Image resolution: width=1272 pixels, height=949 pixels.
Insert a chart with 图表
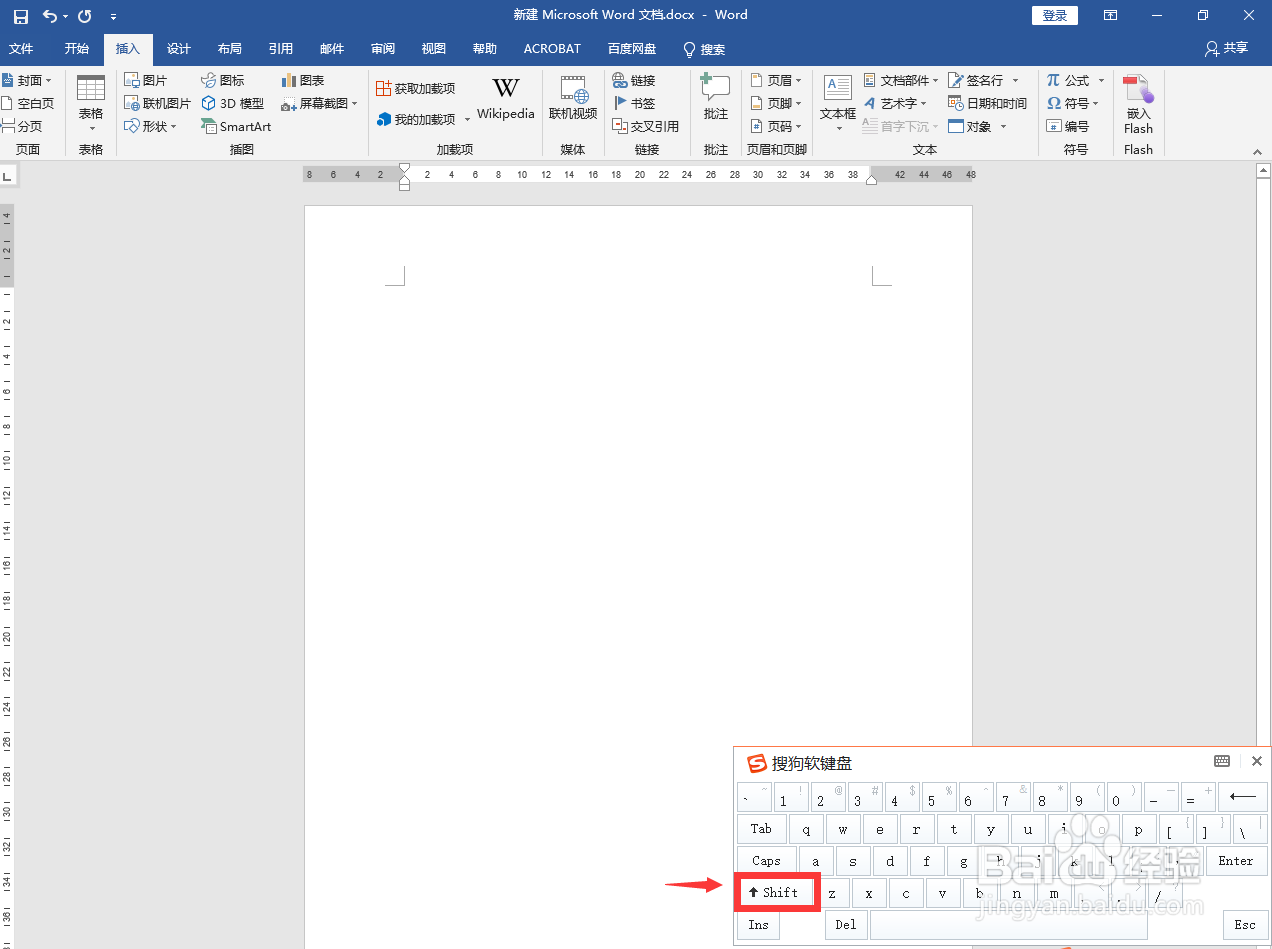click(303, 80)
